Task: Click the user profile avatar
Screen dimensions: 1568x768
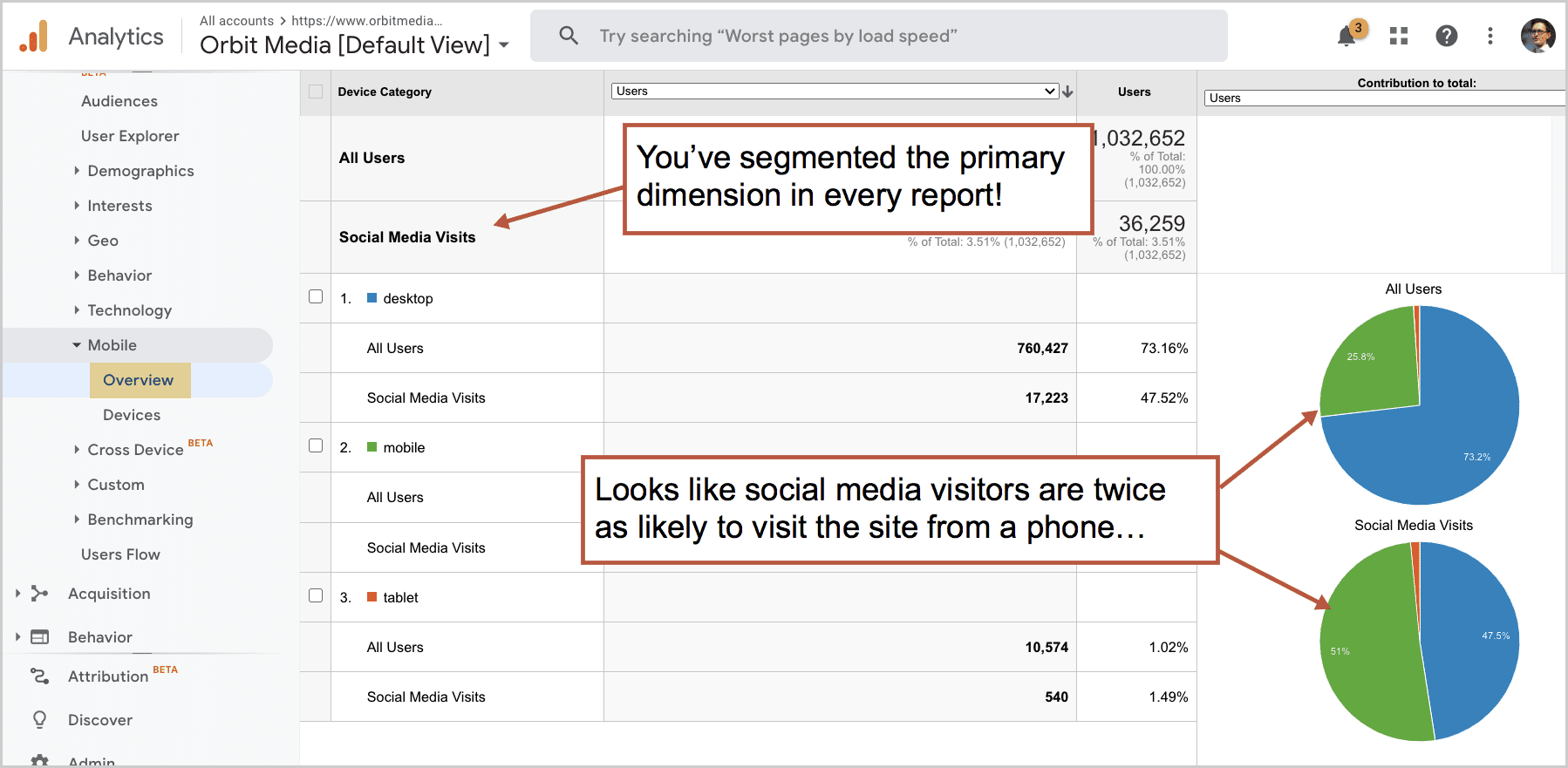Action: coord(1538,36)
